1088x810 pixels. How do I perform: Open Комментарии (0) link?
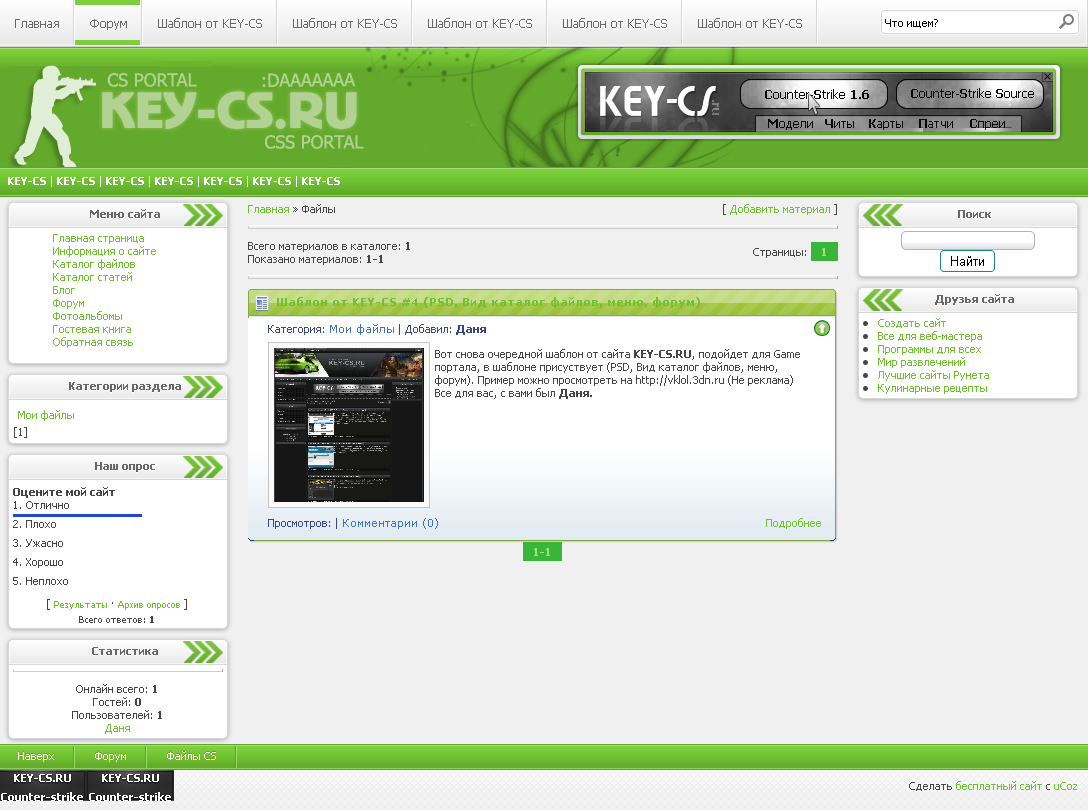pyautogui.click(x=390, y=523)
